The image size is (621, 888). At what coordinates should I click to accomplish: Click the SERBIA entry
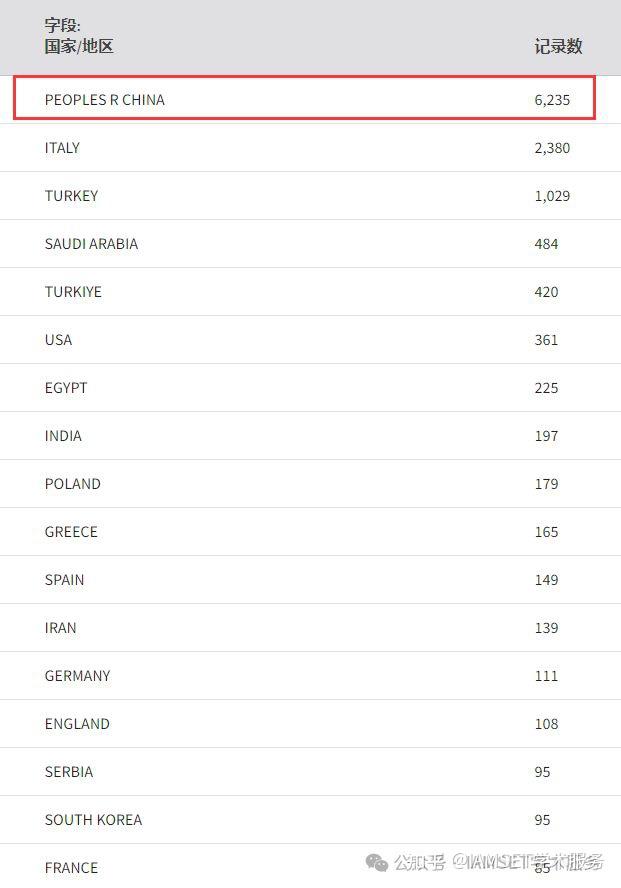(x=69, y=772)
